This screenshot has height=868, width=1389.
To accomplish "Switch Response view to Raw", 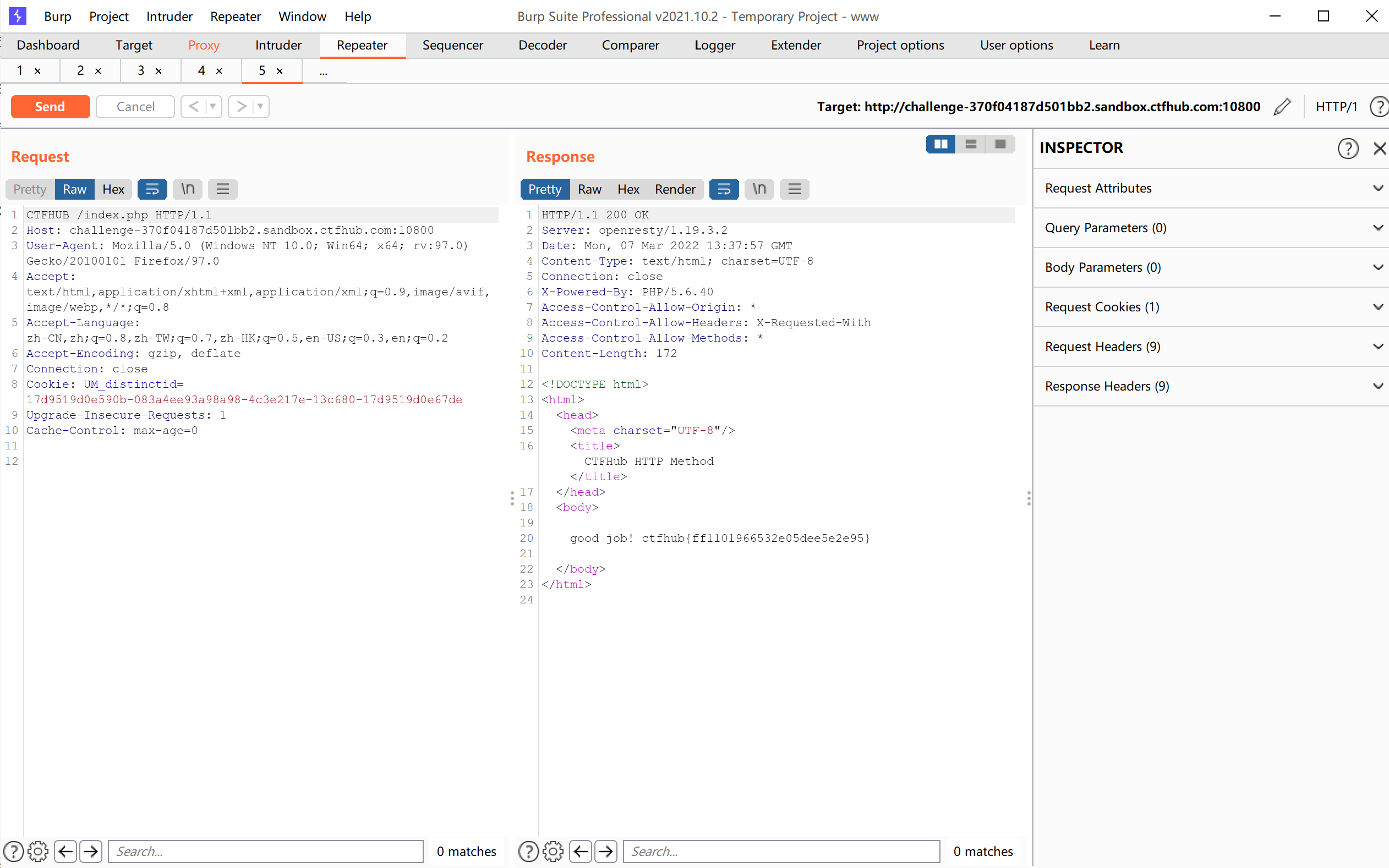I will coord(590,189).
